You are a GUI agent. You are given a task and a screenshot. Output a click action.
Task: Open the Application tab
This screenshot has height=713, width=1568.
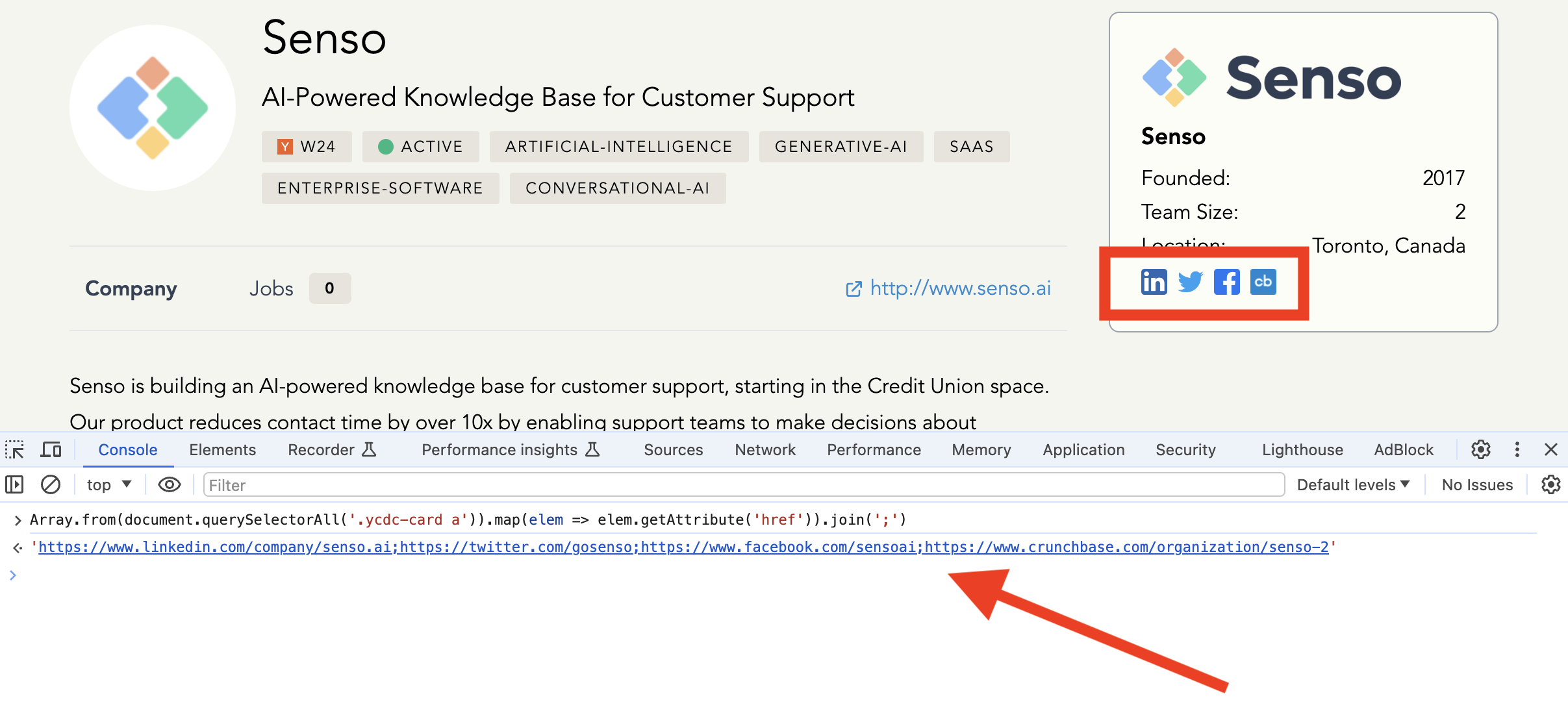1083,449
